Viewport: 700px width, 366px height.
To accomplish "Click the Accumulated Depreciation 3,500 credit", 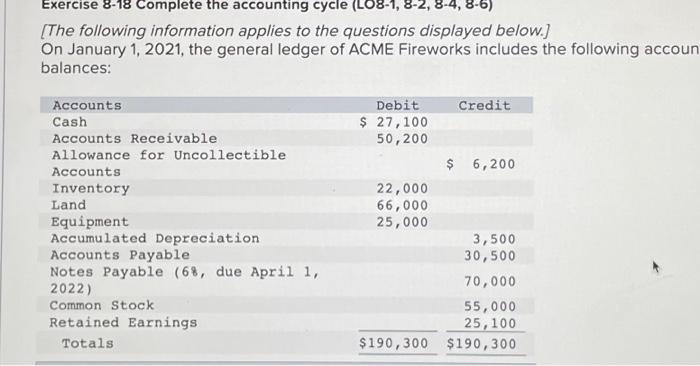I will click(494, 239).
